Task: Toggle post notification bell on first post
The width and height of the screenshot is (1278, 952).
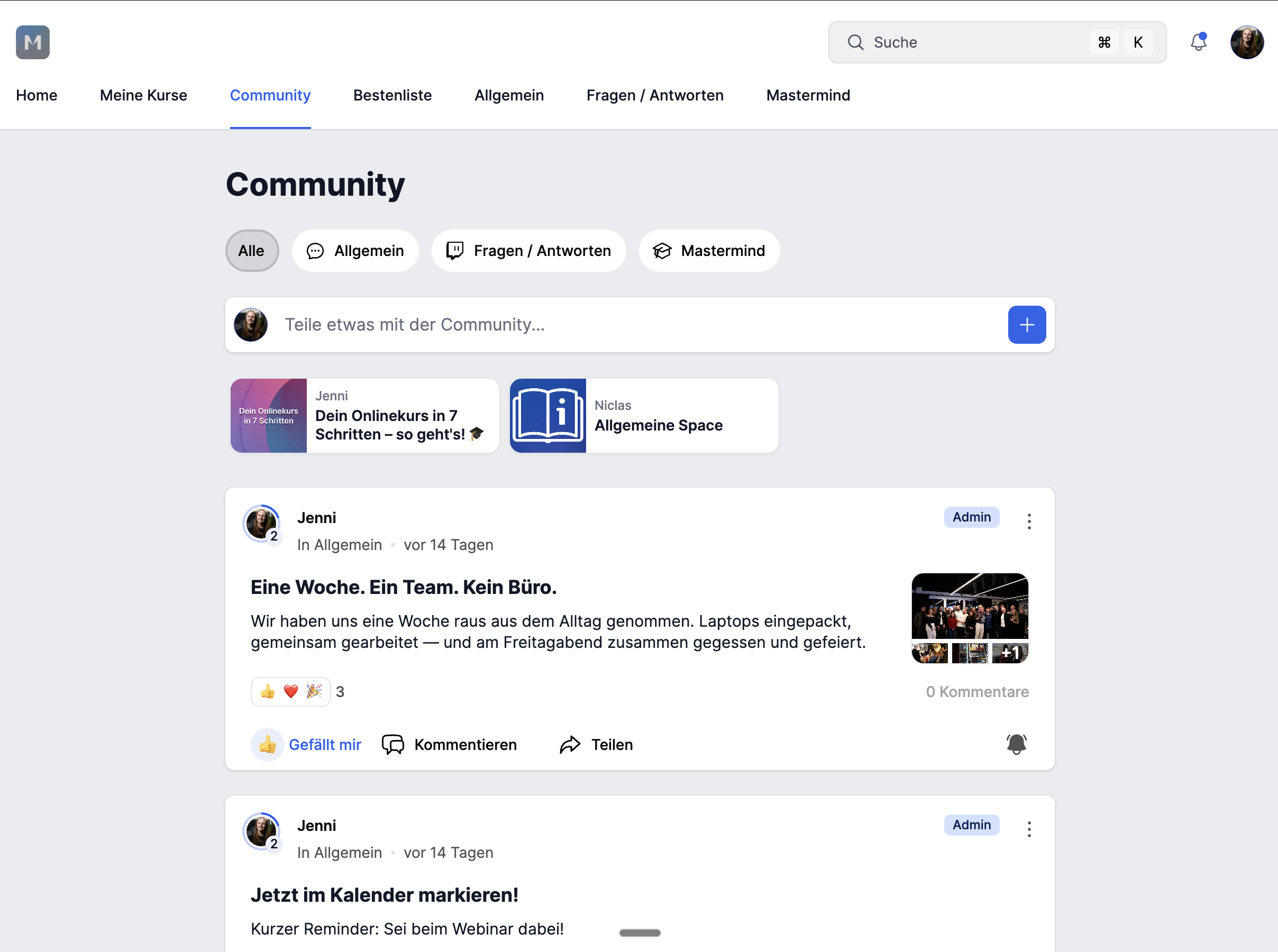Action: tap(1016, 745)
